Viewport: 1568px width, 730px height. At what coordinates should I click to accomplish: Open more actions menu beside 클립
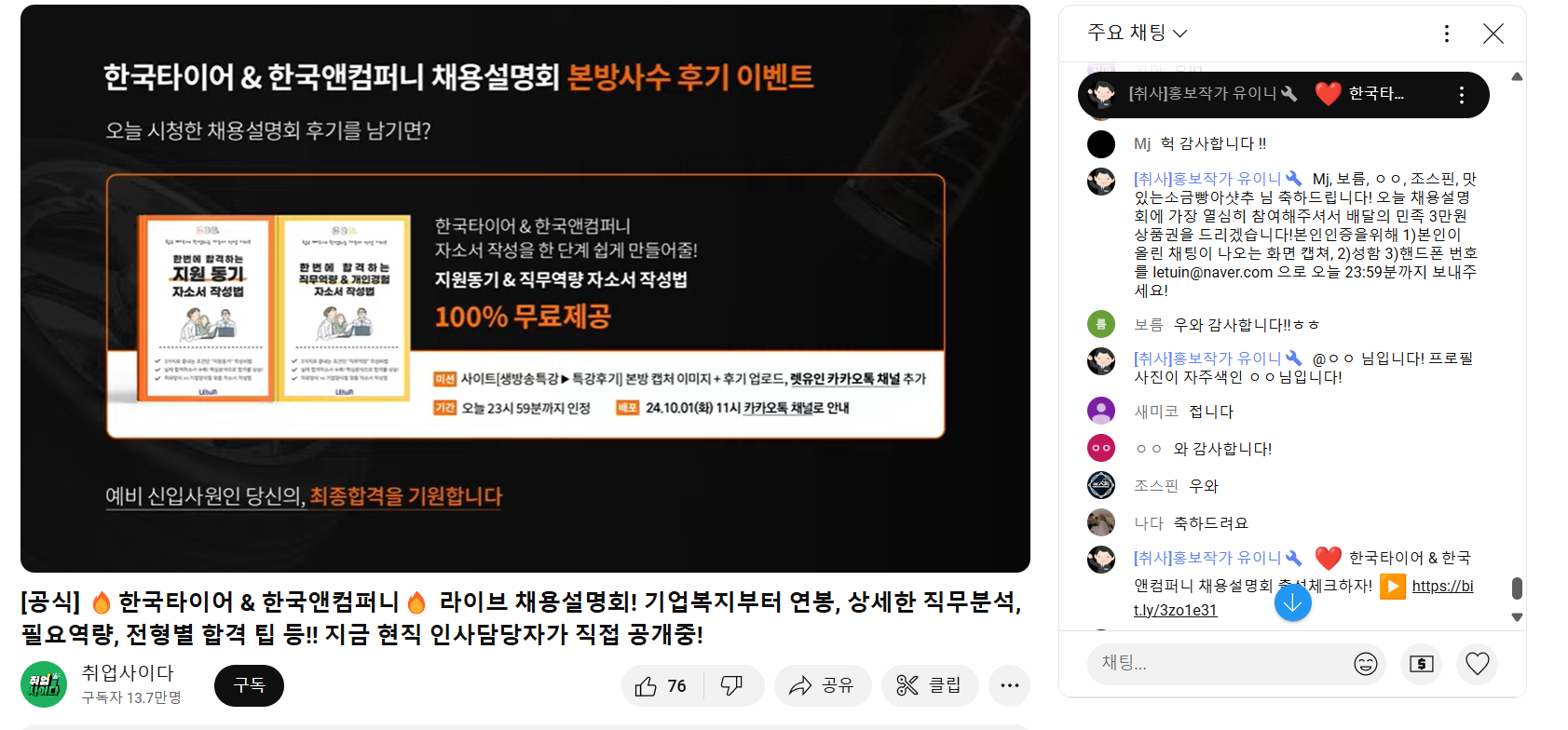click(1009, 686)
